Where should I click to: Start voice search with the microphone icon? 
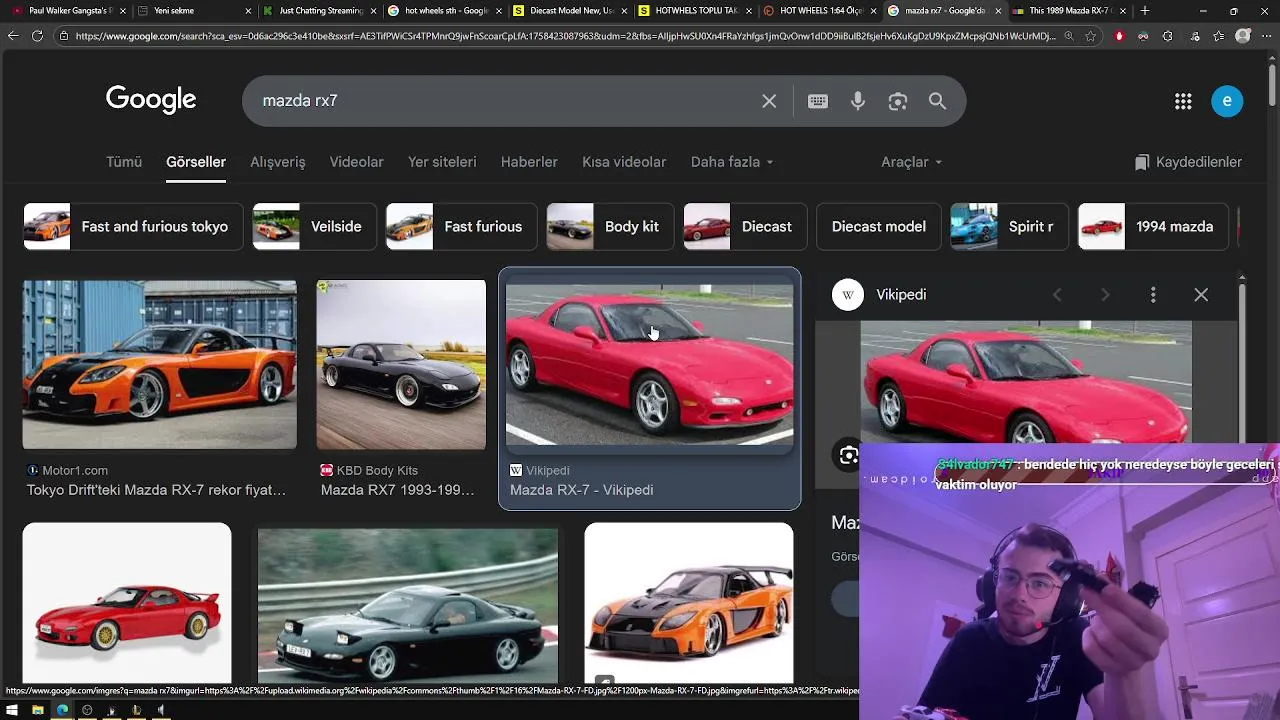click(858, 101)
